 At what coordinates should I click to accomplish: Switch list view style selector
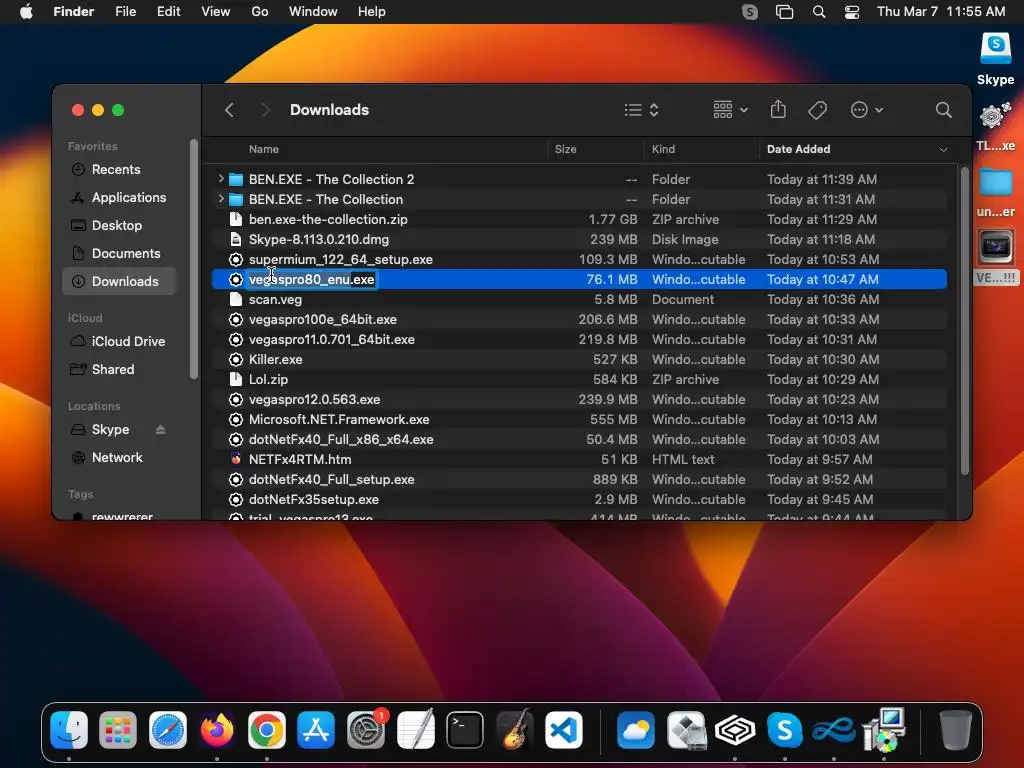pyautogui.click(x=641, y=110)
